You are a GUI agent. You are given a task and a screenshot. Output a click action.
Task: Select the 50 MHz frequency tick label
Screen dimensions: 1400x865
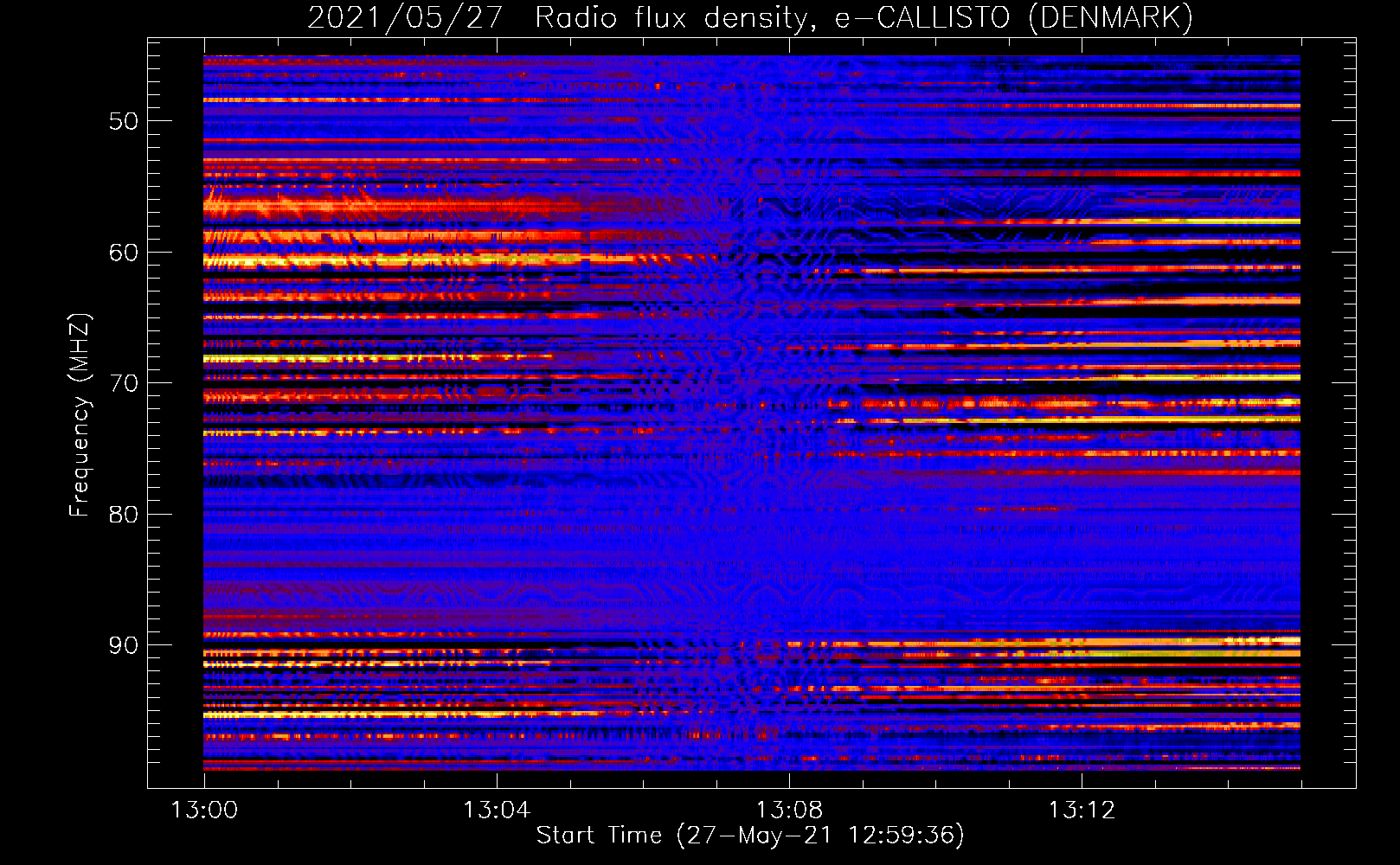(x=124, y=121)
